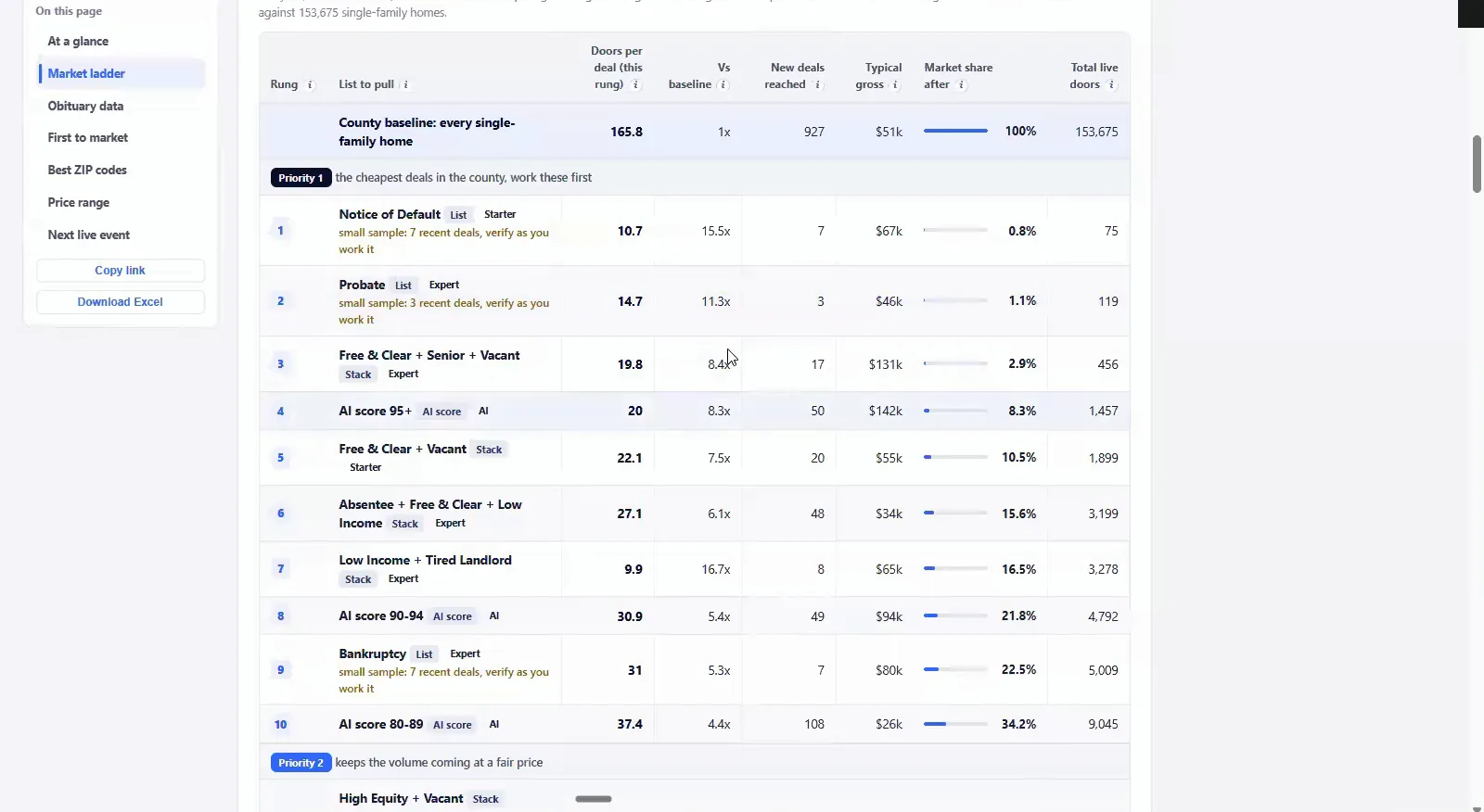The height and width of the screenshot is (812, 1484).
Task: Navigate to Best ZIP codes
Action: click(x=87, y=171)
